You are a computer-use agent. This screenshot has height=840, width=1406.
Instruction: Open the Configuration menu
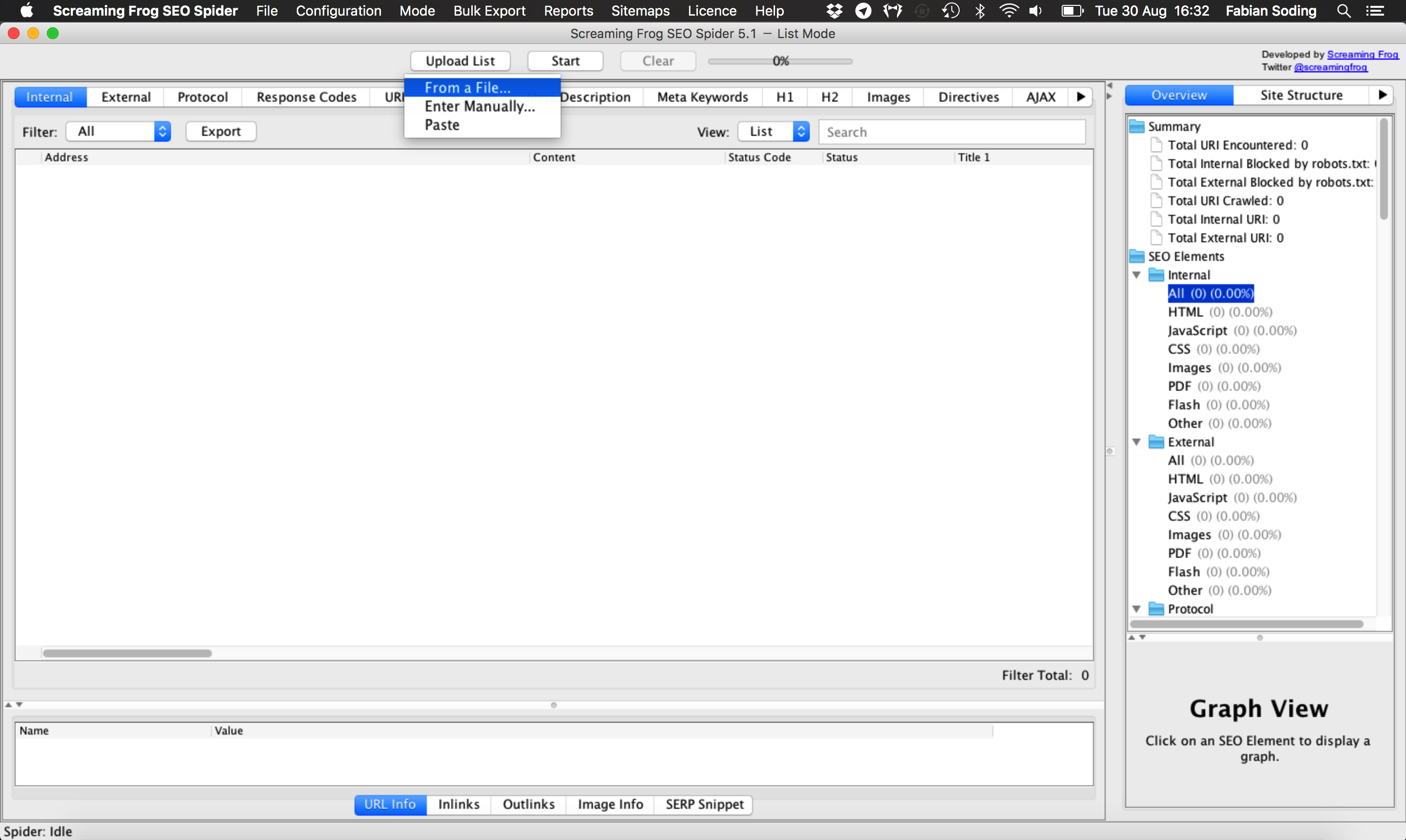[338, 11]
